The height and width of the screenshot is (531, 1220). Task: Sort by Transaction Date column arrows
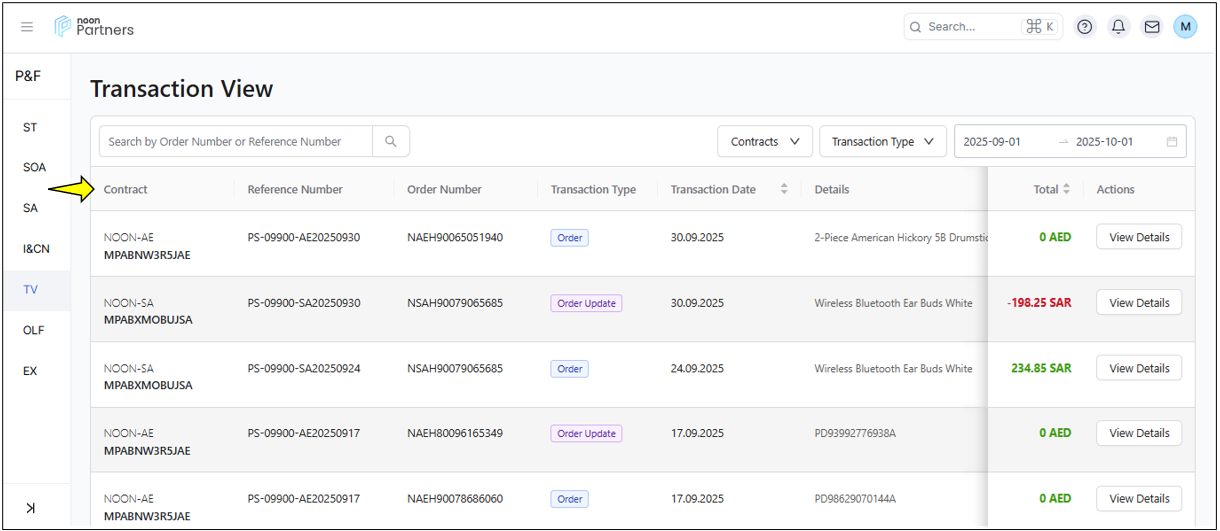click(784, 189)
